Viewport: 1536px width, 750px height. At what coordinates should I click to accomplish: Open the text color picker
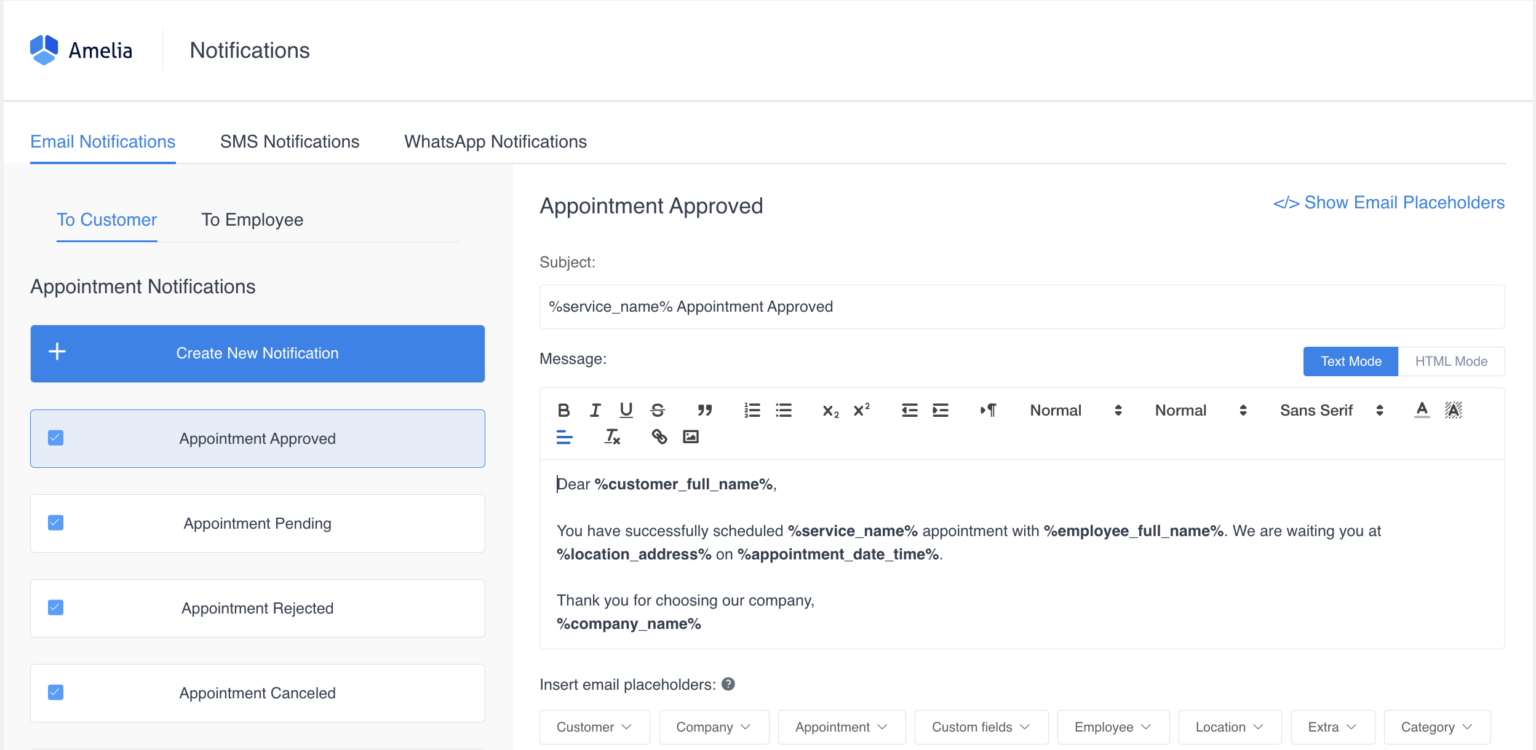click(x=1421, y=410)
